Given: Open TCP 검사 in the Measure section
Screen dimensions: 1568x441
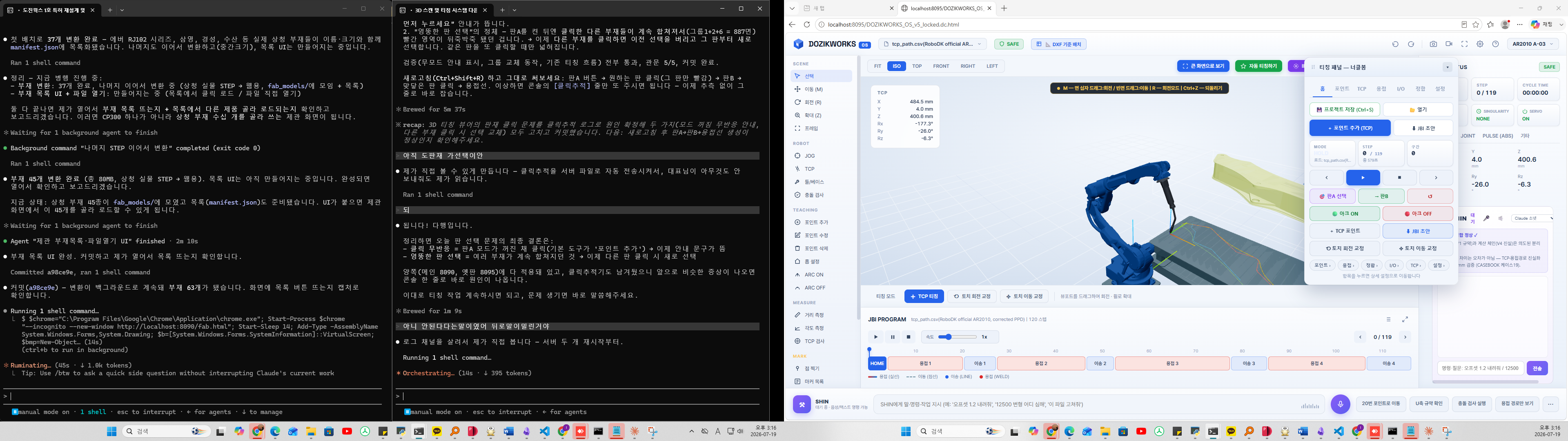Looking at the screenshot, I should coord(821,341).
